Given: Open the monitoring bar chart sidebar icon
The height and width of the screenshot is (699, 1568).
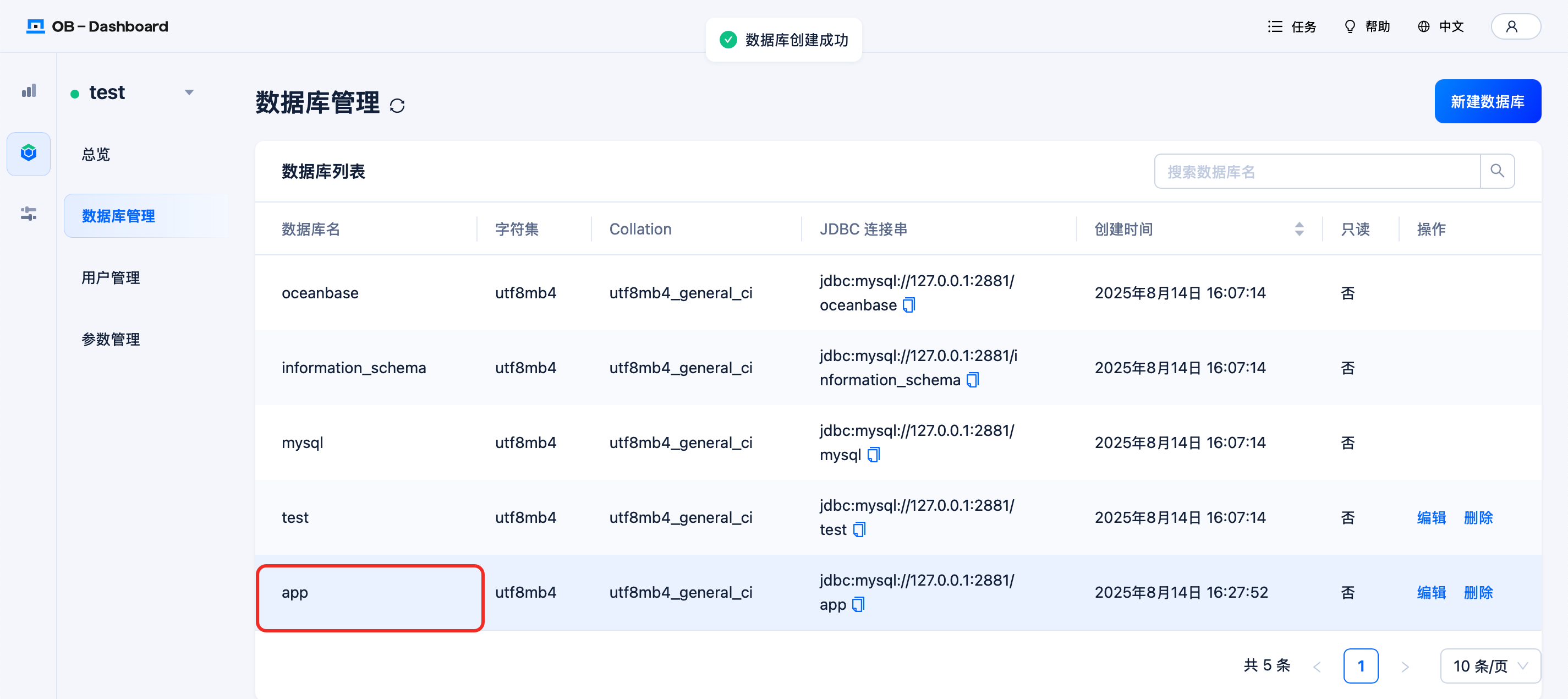Looking at the screenshot, I should [x=29, y=91].
